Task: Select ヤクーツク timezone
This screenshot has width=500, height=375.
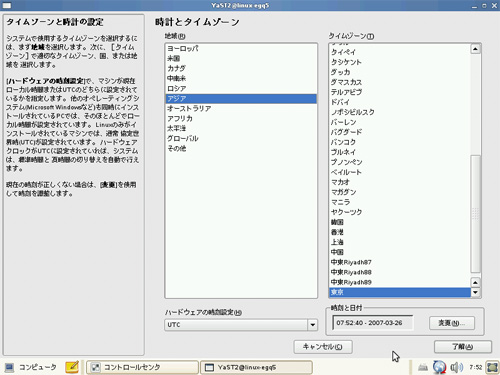Action: pos(400,212)
